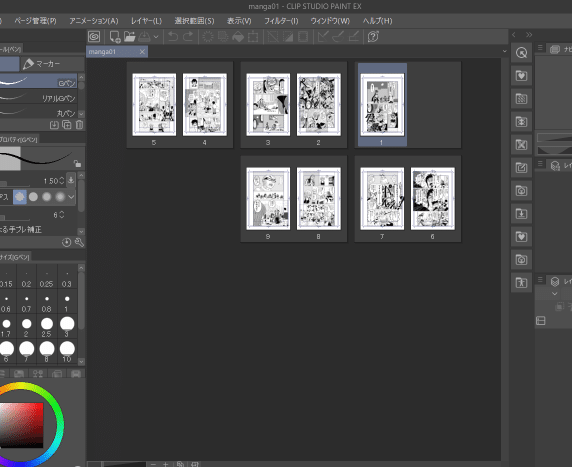Toggle Snap to Special Ruler icon
The image size is (572, 467).
click(x=338, y=37)
